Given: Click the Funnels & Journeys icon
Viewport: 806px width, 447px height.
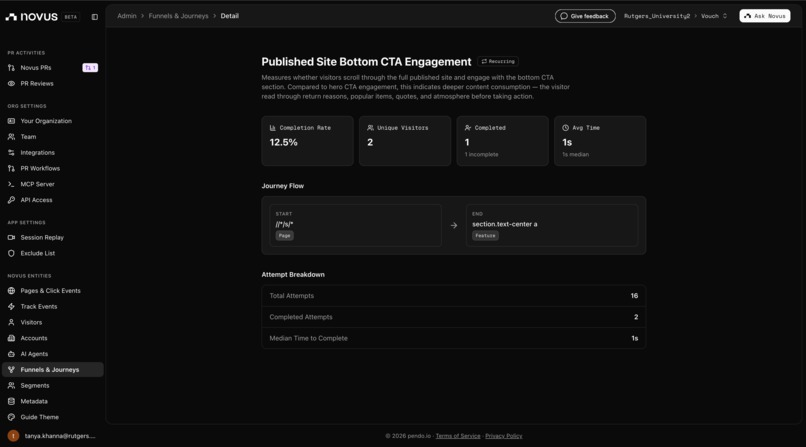Looking at the screenshot, I should tap(11, 370).
